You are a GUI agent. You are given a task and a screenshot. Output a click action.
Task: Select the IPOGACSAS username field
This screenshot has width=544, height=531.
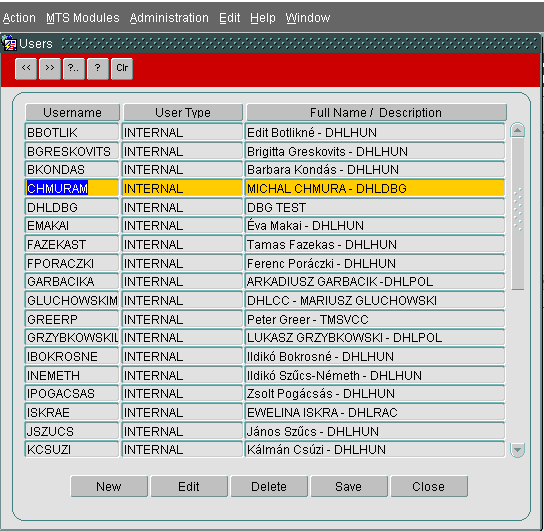click(x=72, y=394)
